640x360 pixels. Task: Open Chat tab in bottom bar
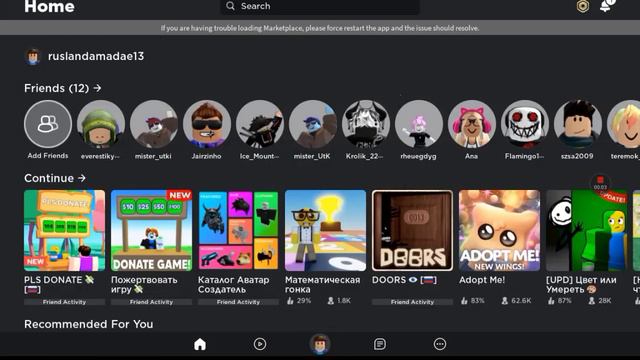click(x=380, y=344)
